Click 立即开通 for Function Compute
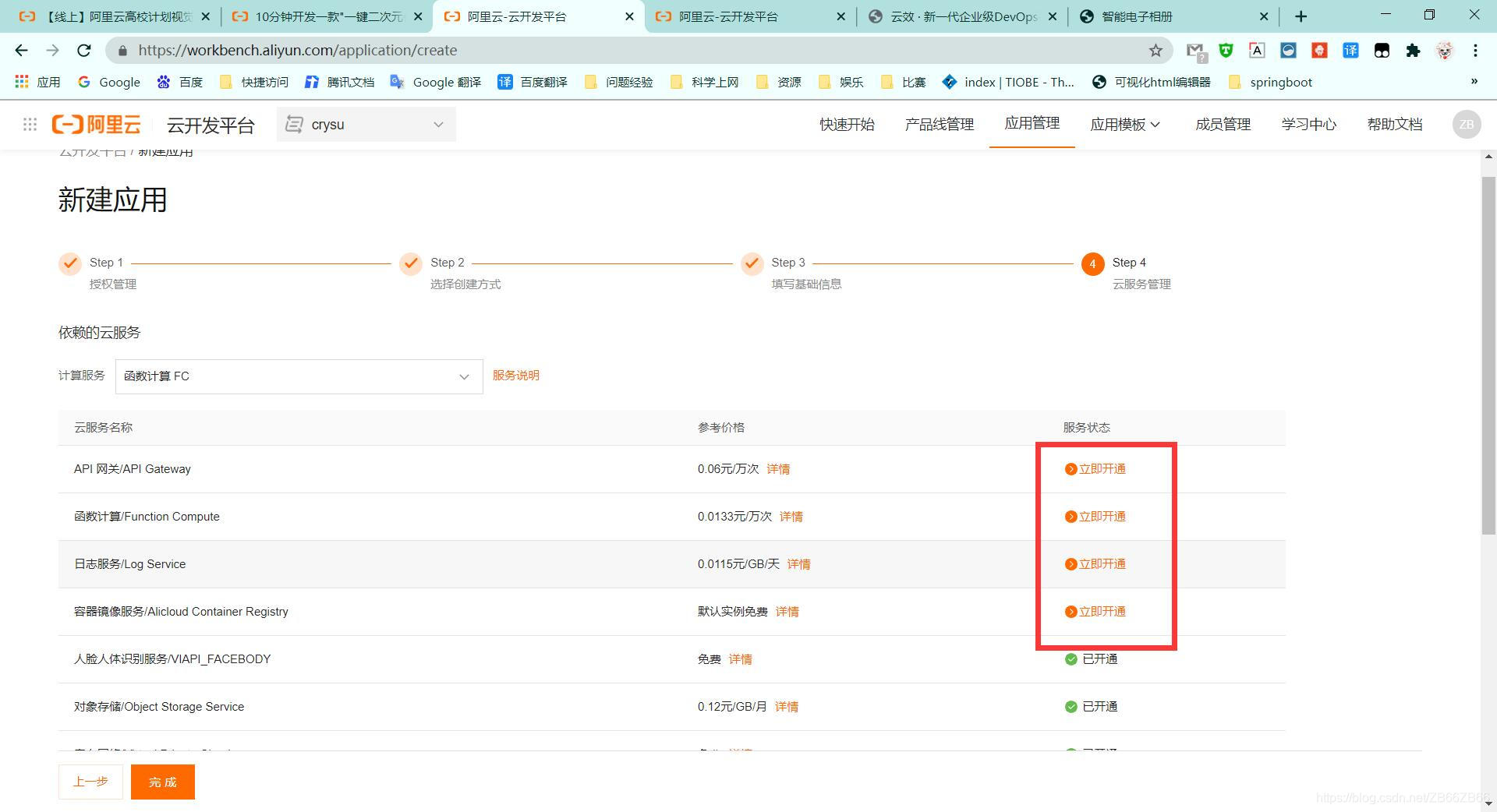Screen dimensions: 1497x812 (1095, 517)
